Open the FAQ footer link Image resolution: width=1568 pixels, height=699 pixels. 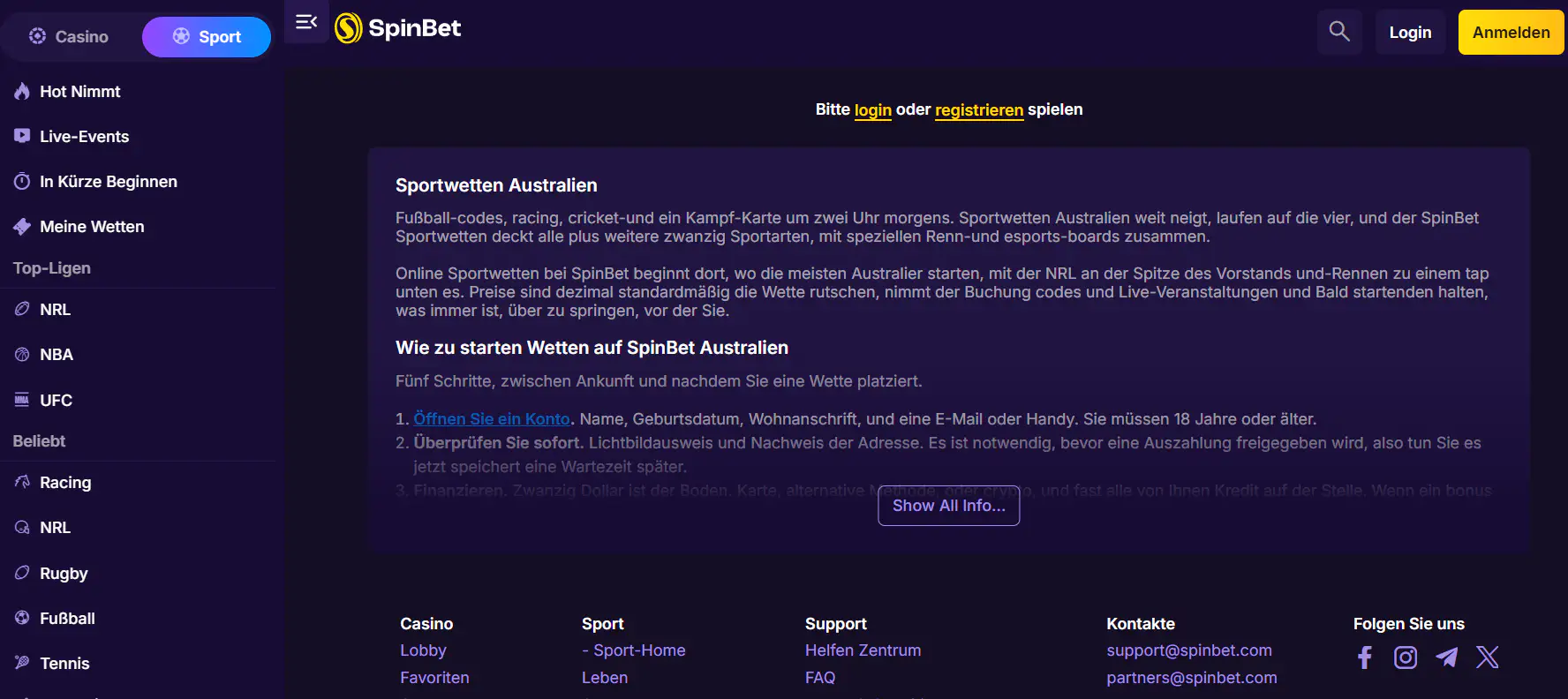[x=820, y=678]
